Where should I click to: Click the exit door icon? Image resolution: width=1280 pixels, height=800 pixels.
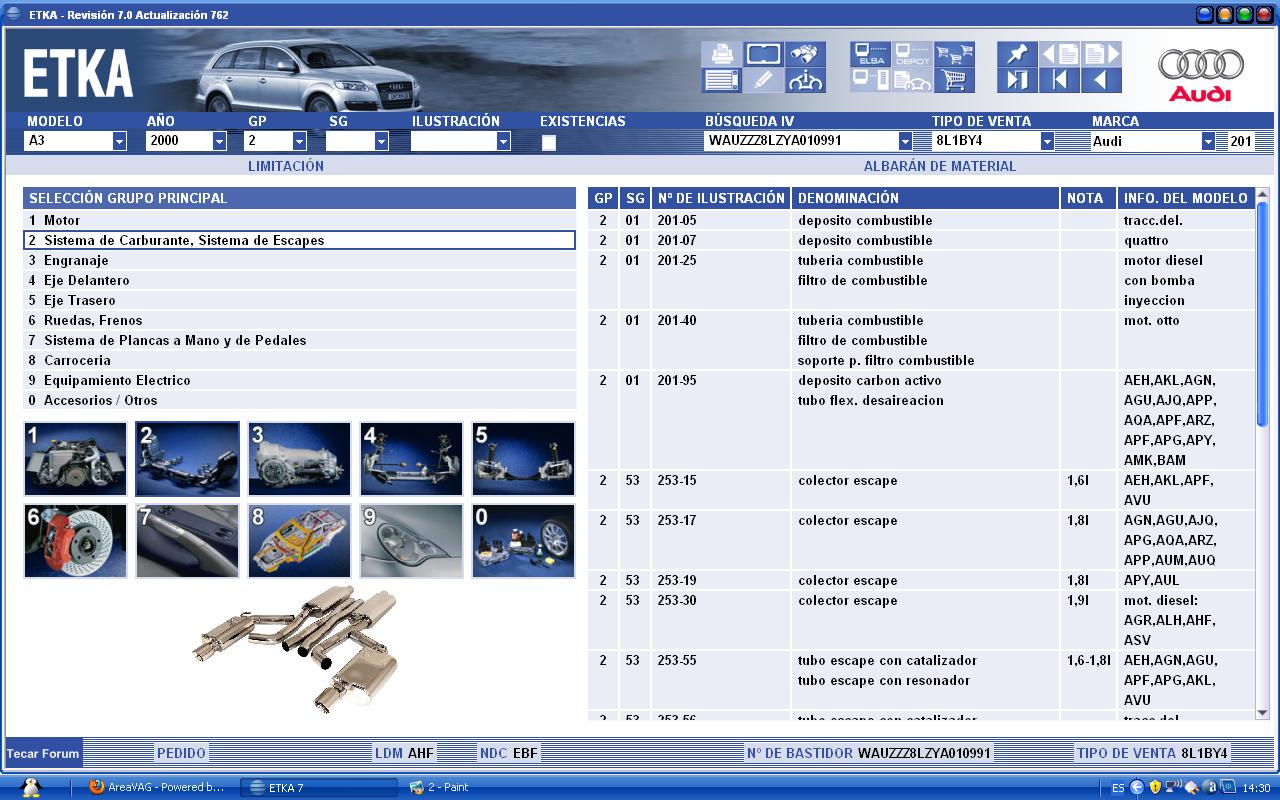pos(1017,81)
